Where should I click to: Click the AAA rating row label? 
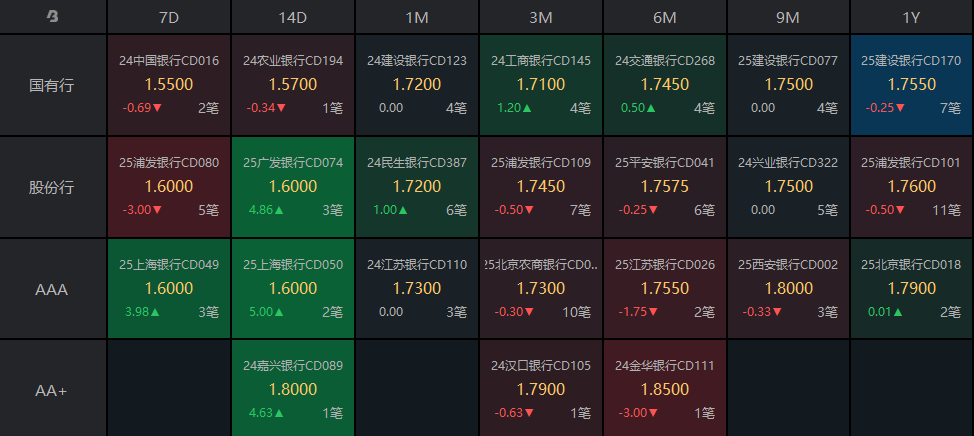[52, 289]
